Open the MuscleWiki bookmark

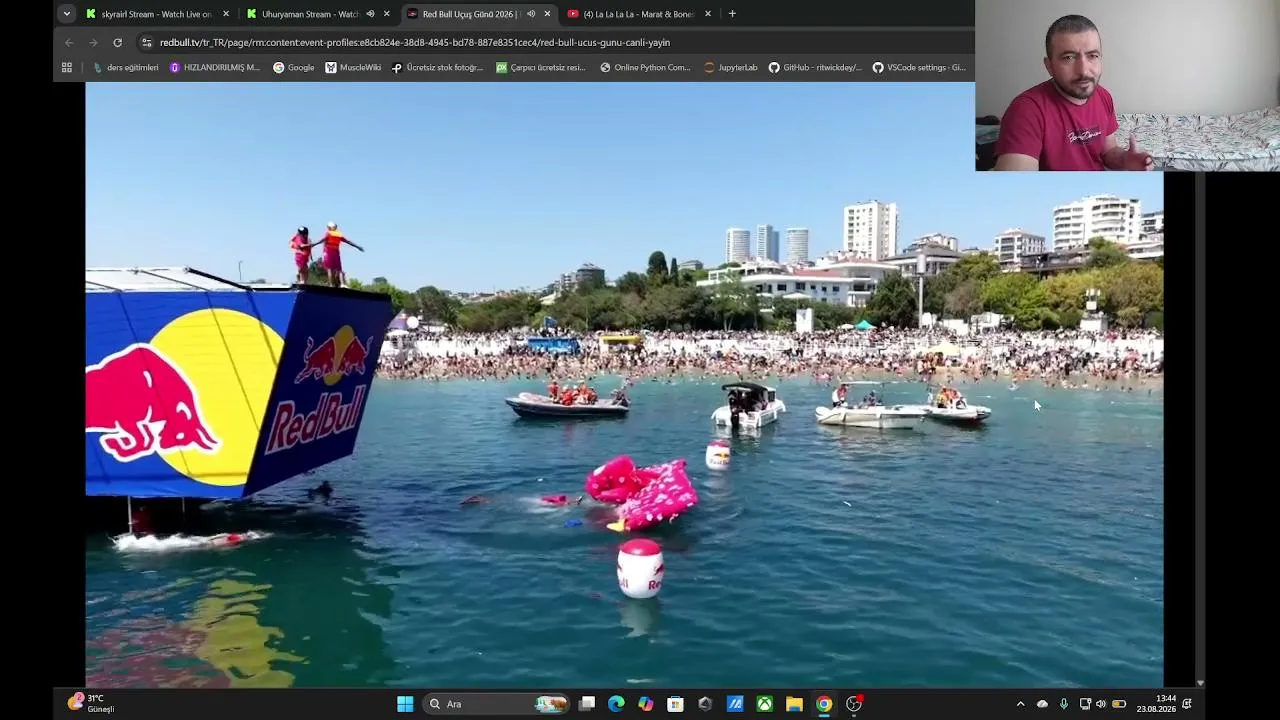(x=353, y=68)
